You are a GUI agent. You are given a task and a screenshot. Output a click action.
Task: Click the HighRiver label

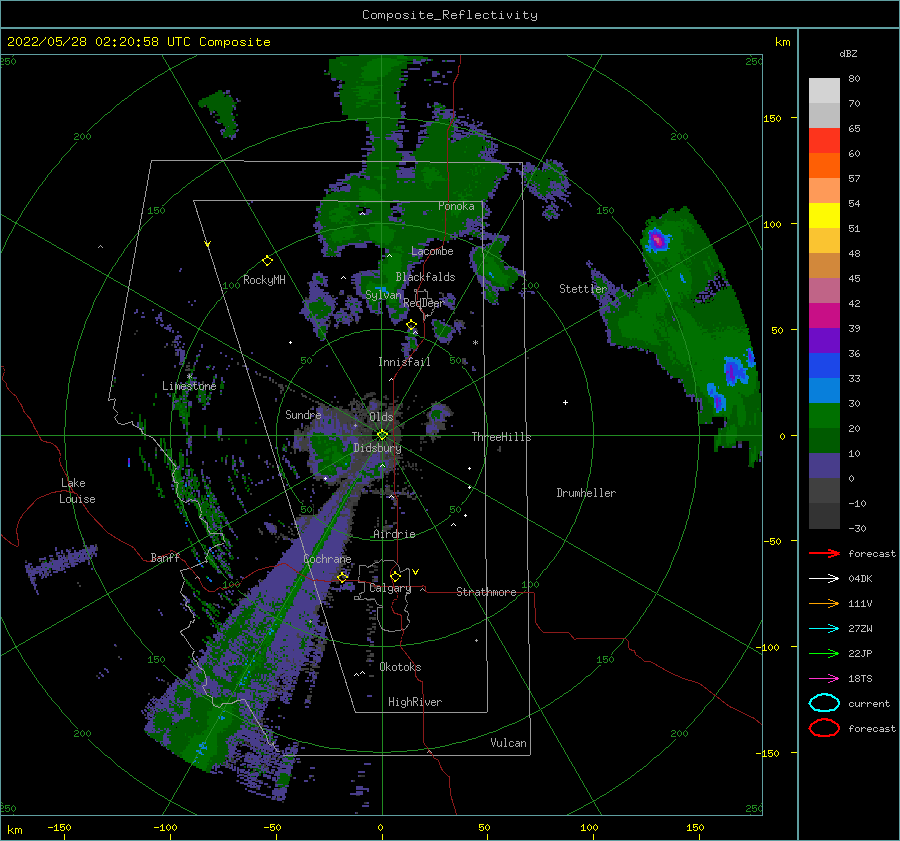tap(415, 702)
